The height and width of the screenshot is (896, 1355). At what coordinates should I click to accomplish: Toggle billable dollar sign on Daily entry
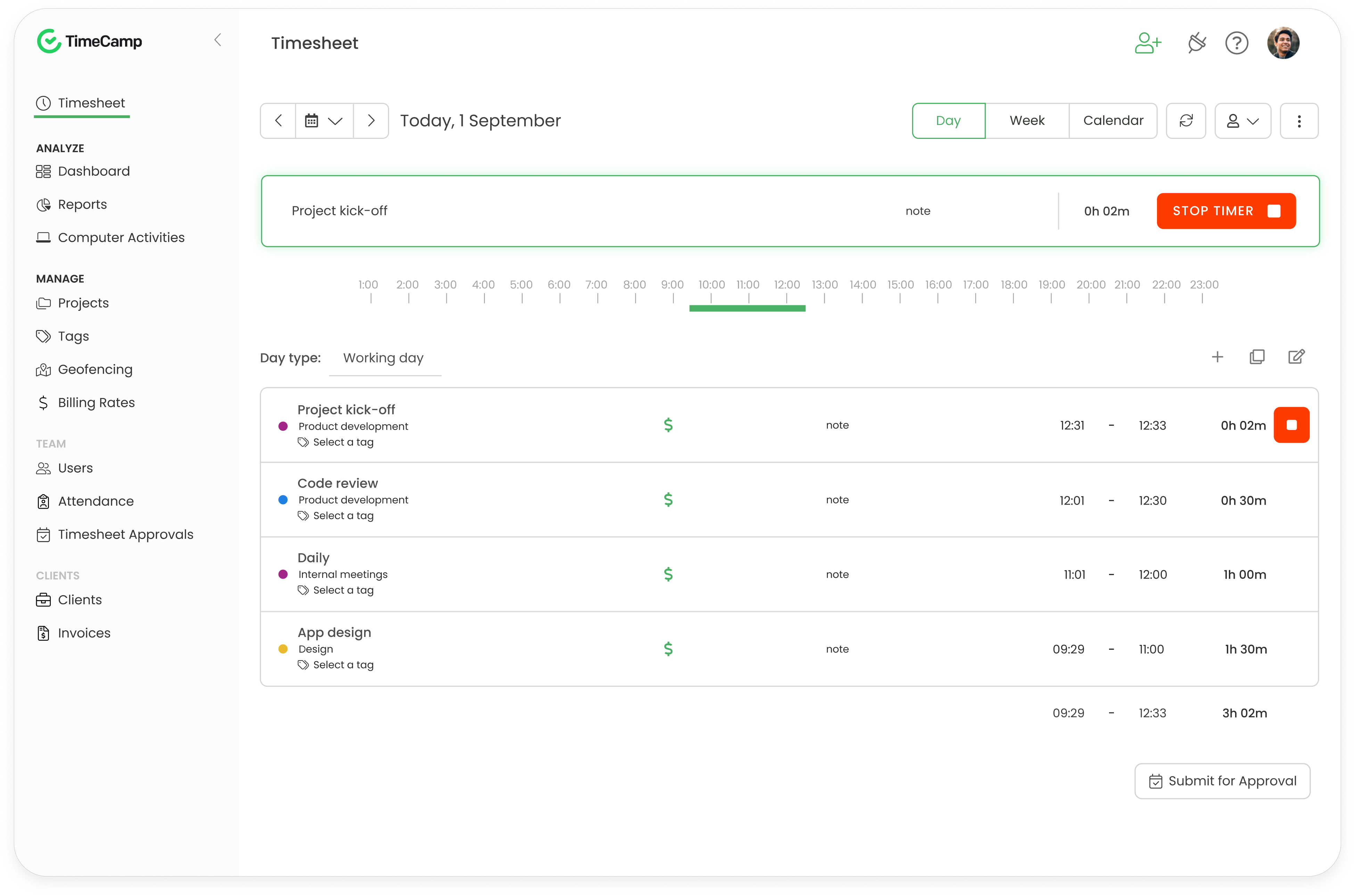[x=668, y=574]
